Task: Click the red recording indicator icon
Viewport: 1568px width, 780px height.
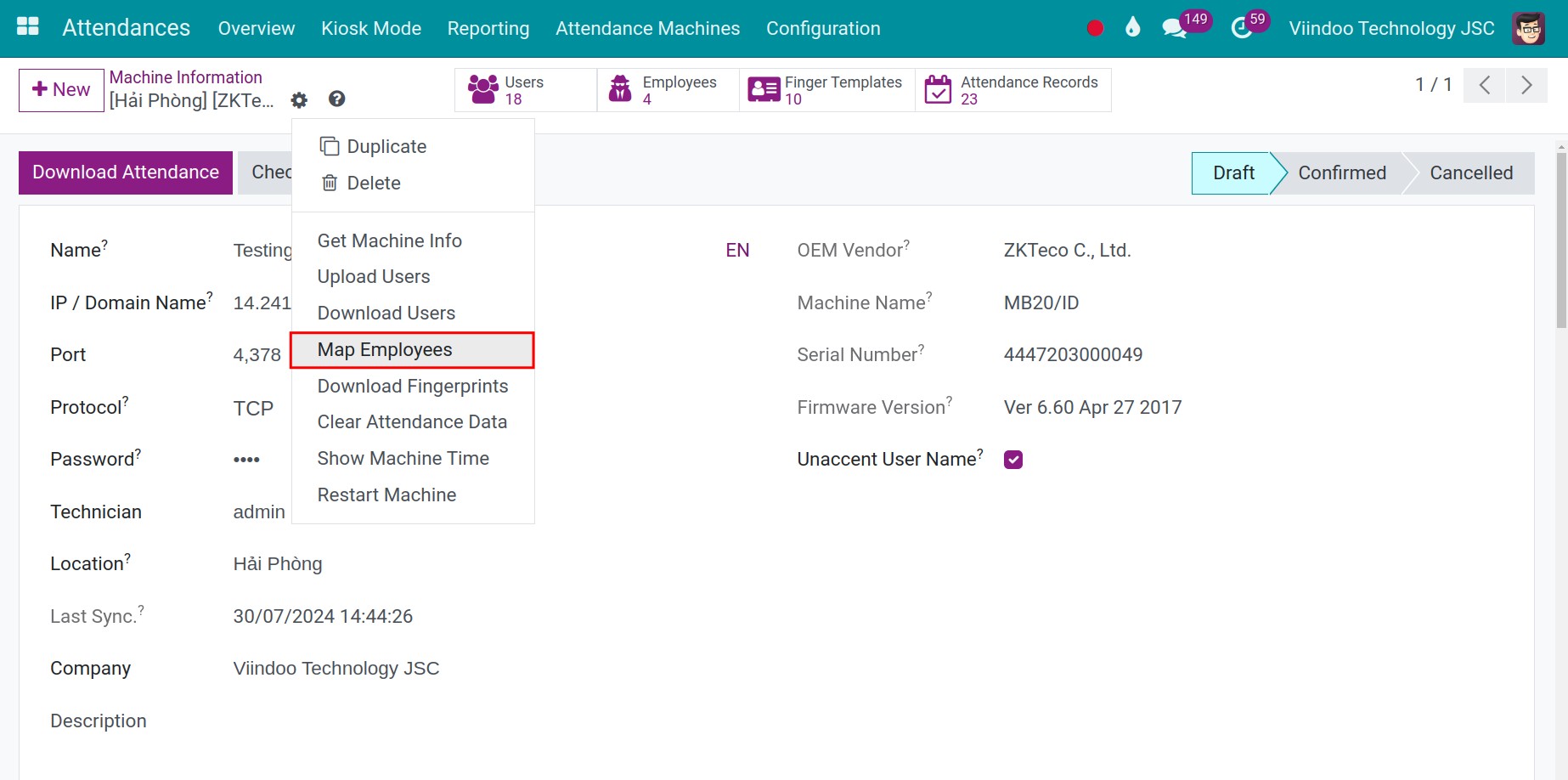Action: point(1095,28)
